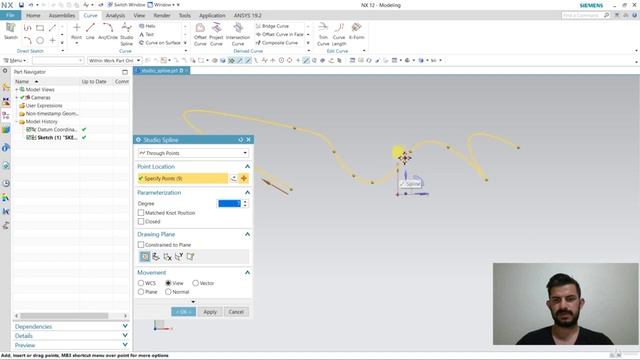The image size is (640, 360).
Task: Select the Helix curve command
Action: pos(147,26)
